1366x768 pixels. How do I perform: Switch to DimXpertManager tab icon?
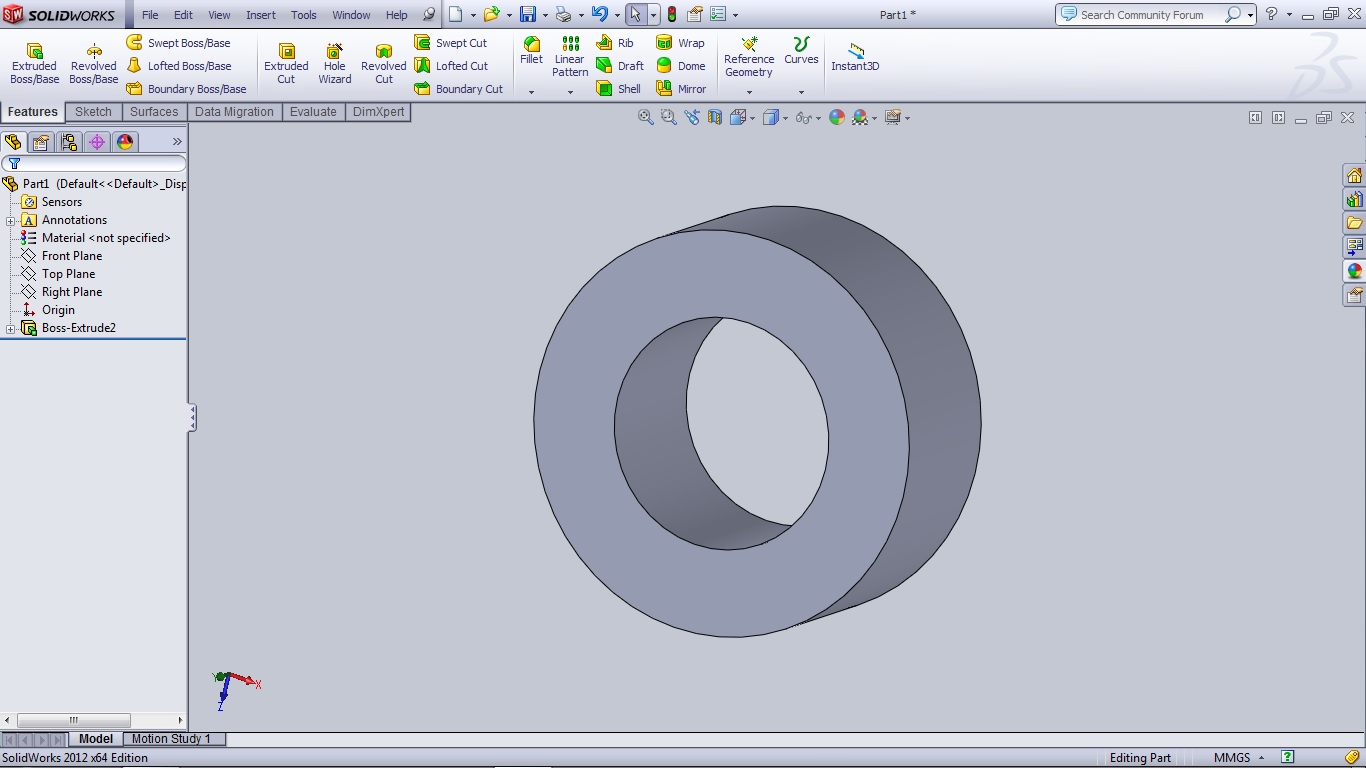tap(97, 142)
